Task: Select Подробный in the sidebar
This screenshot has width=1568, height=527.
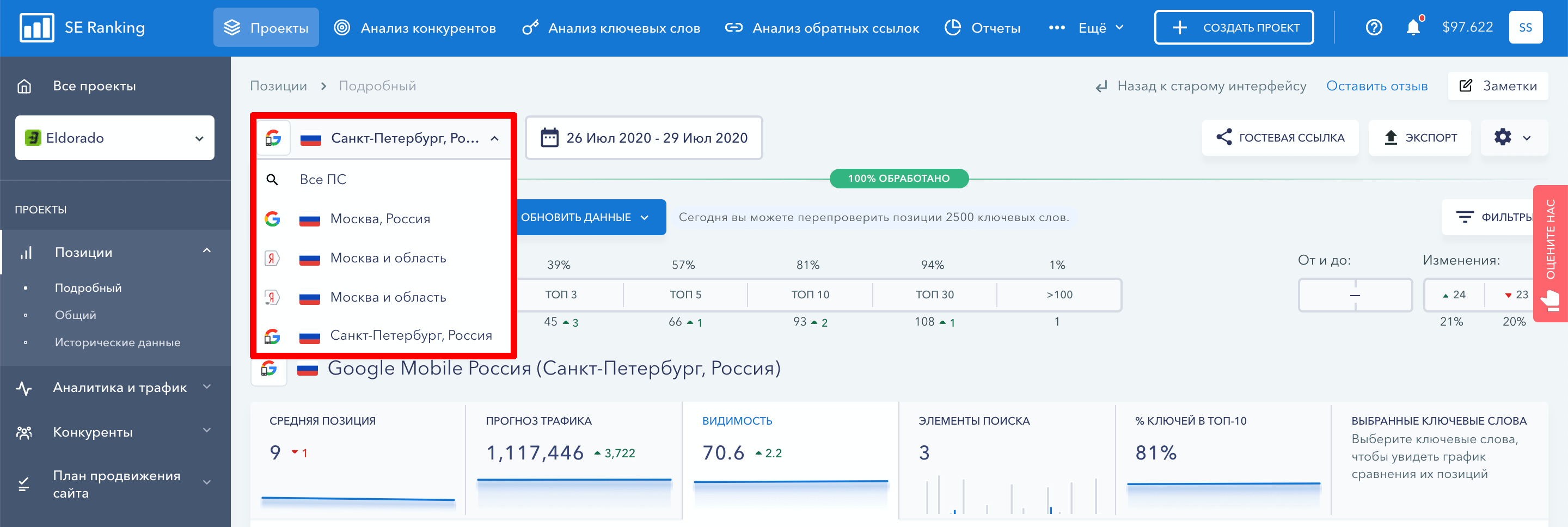Action: 88,288
